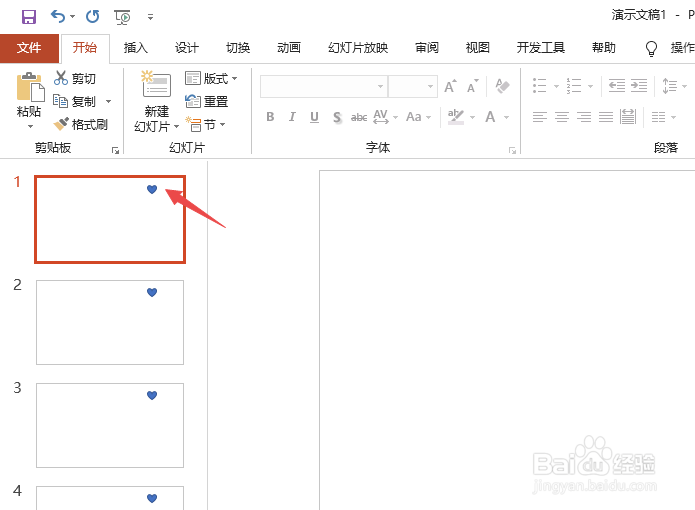
Task: Toggle text Shadow formatting
Action: [337, 117]
